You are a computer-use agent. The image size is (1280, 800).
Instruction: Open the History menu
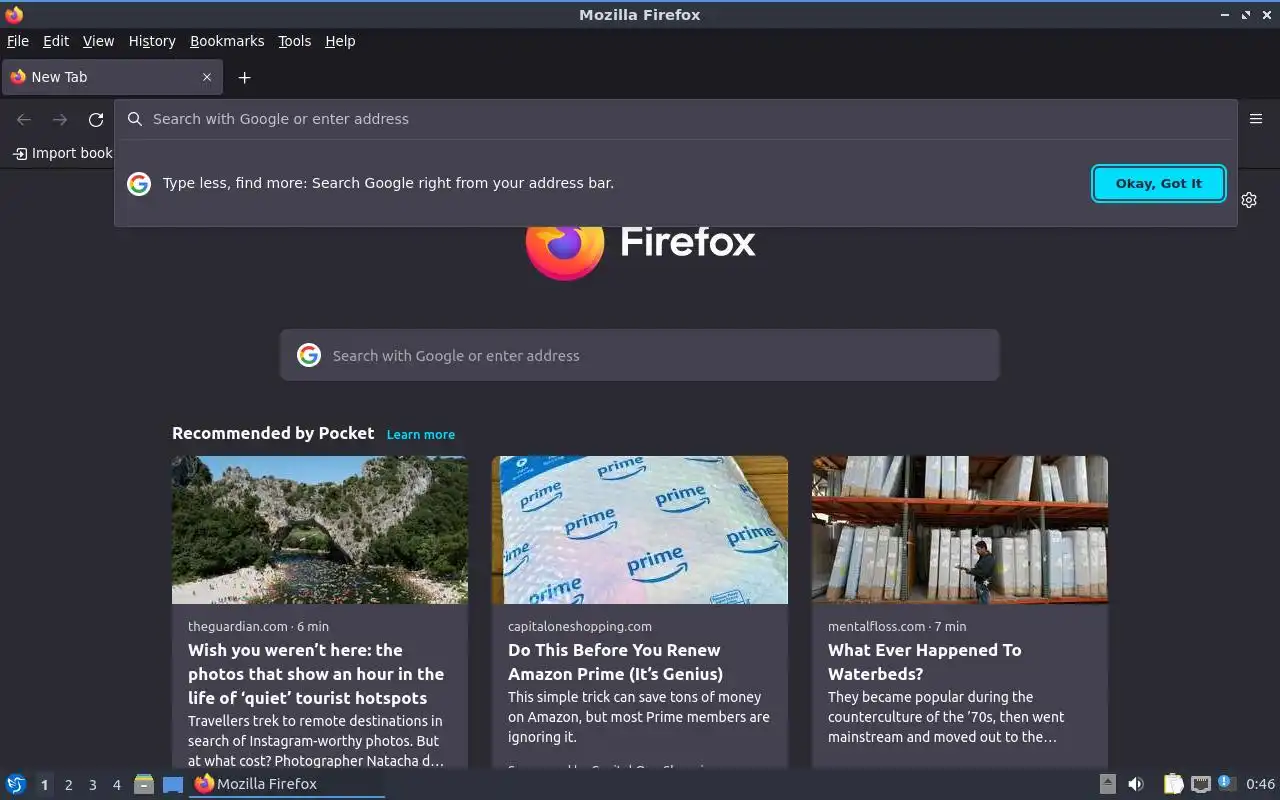(152, 41)
